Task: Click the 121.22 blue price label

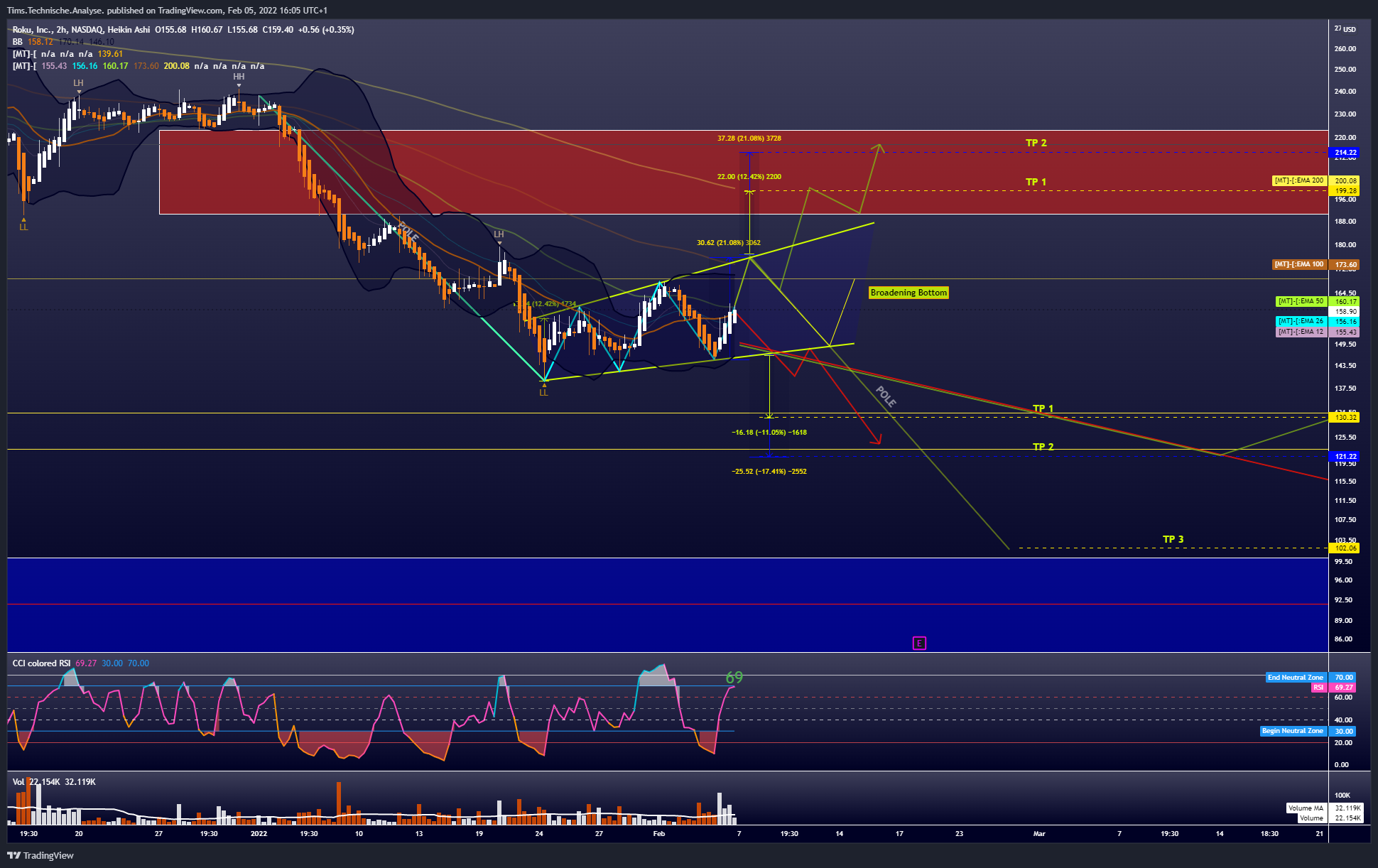Action: click(1345, 457)
